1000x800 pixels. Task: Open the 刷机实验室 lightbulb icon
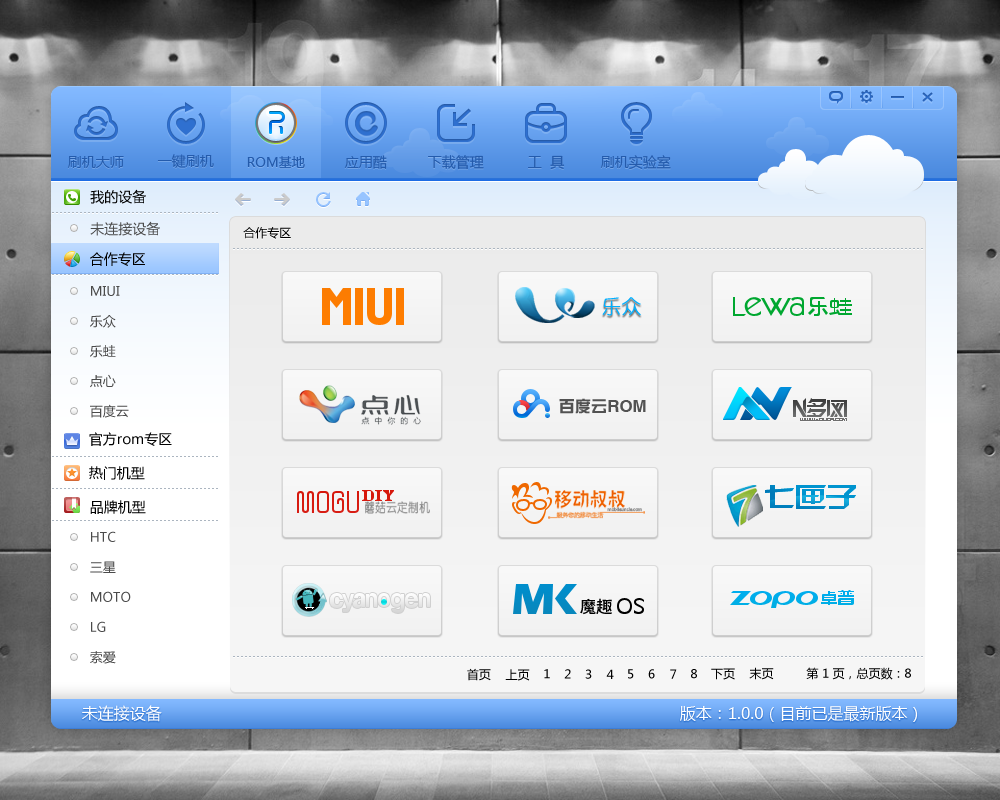point(635,125)
